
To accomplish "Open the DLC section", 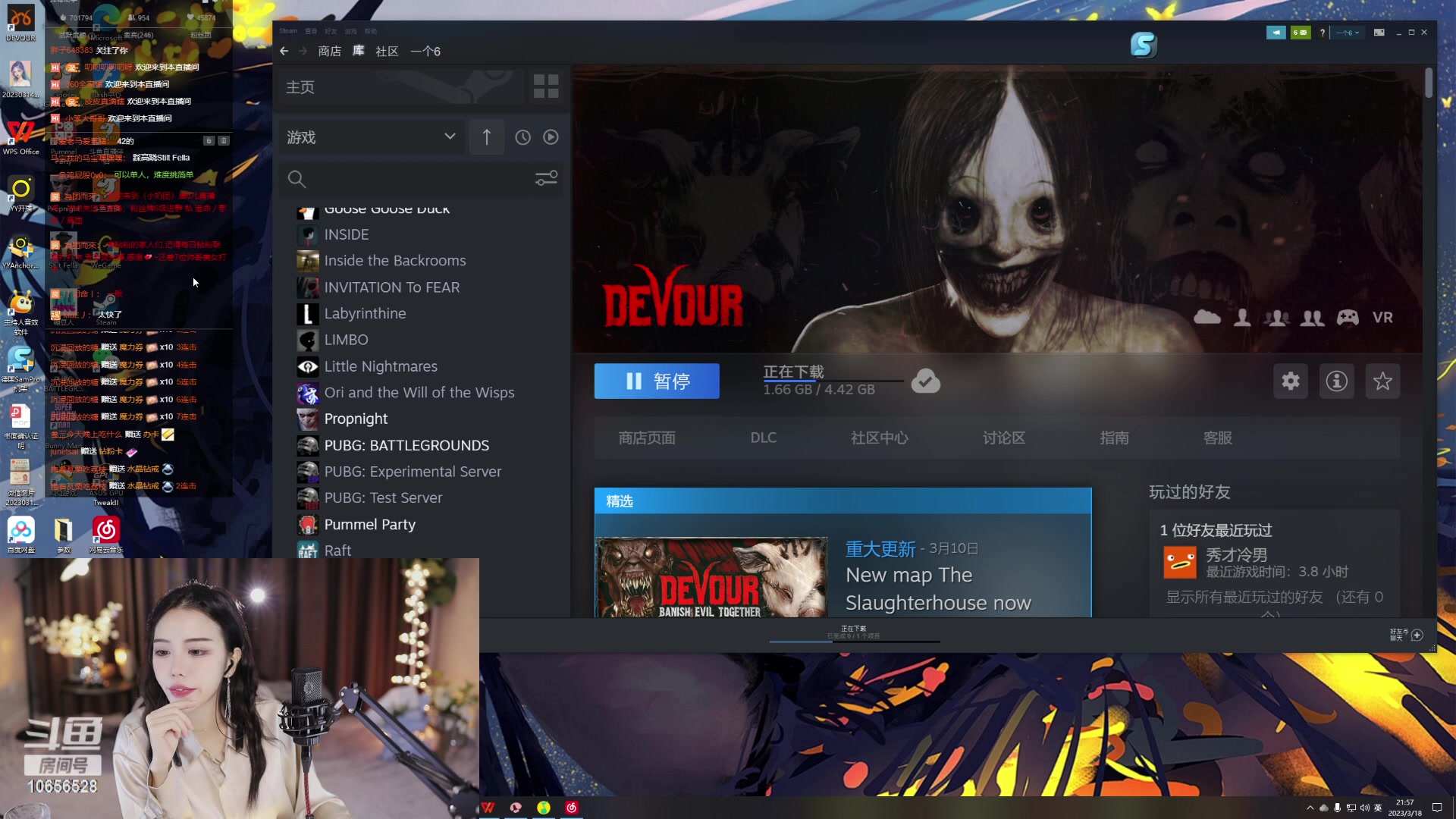I will tap(764, 438).
